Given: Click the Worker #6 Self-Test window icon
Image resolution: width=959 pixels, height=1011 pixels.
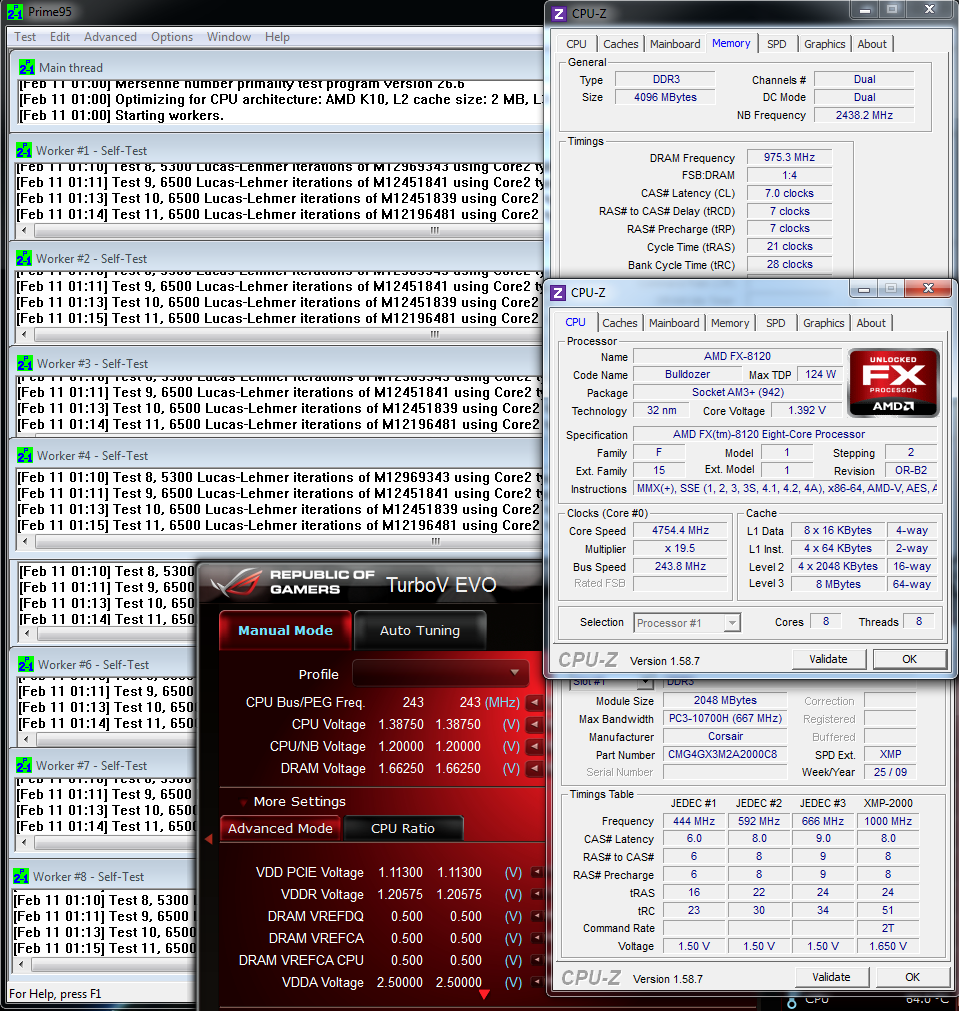Looking at the screenshot, I should click(x=25, y=665).
